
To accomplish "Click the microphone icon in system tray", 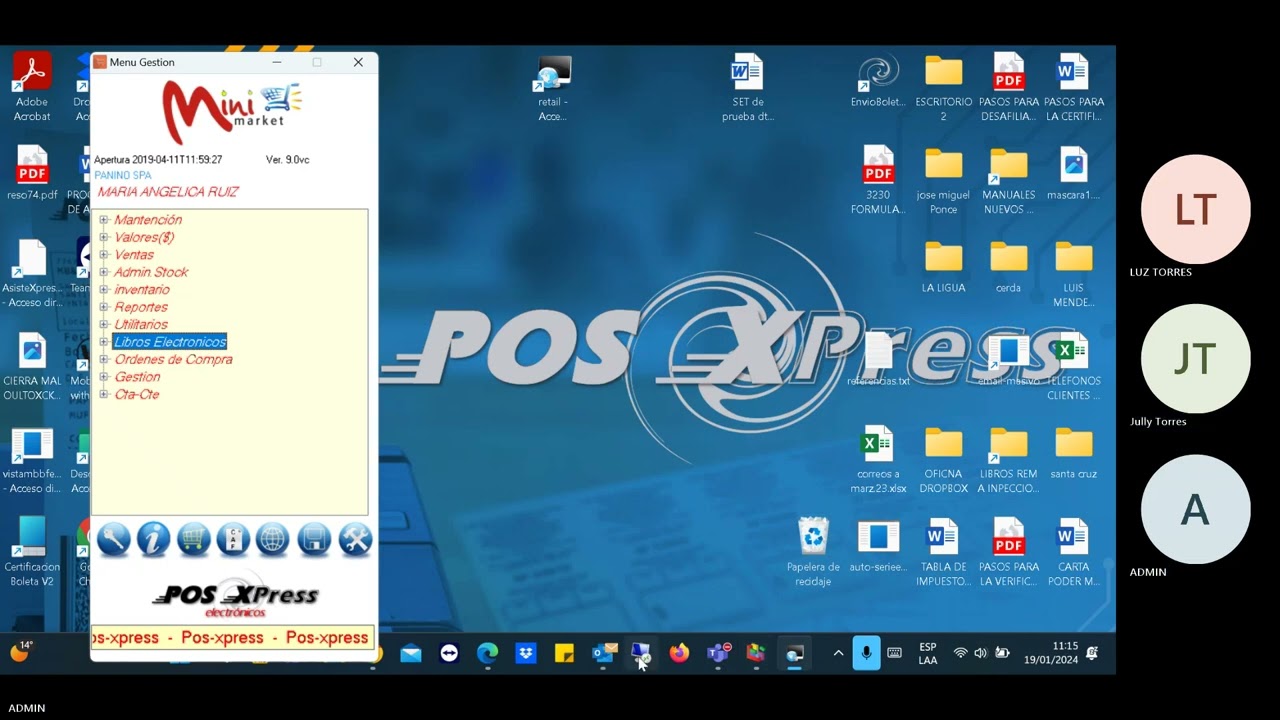I will pos(866,653).
